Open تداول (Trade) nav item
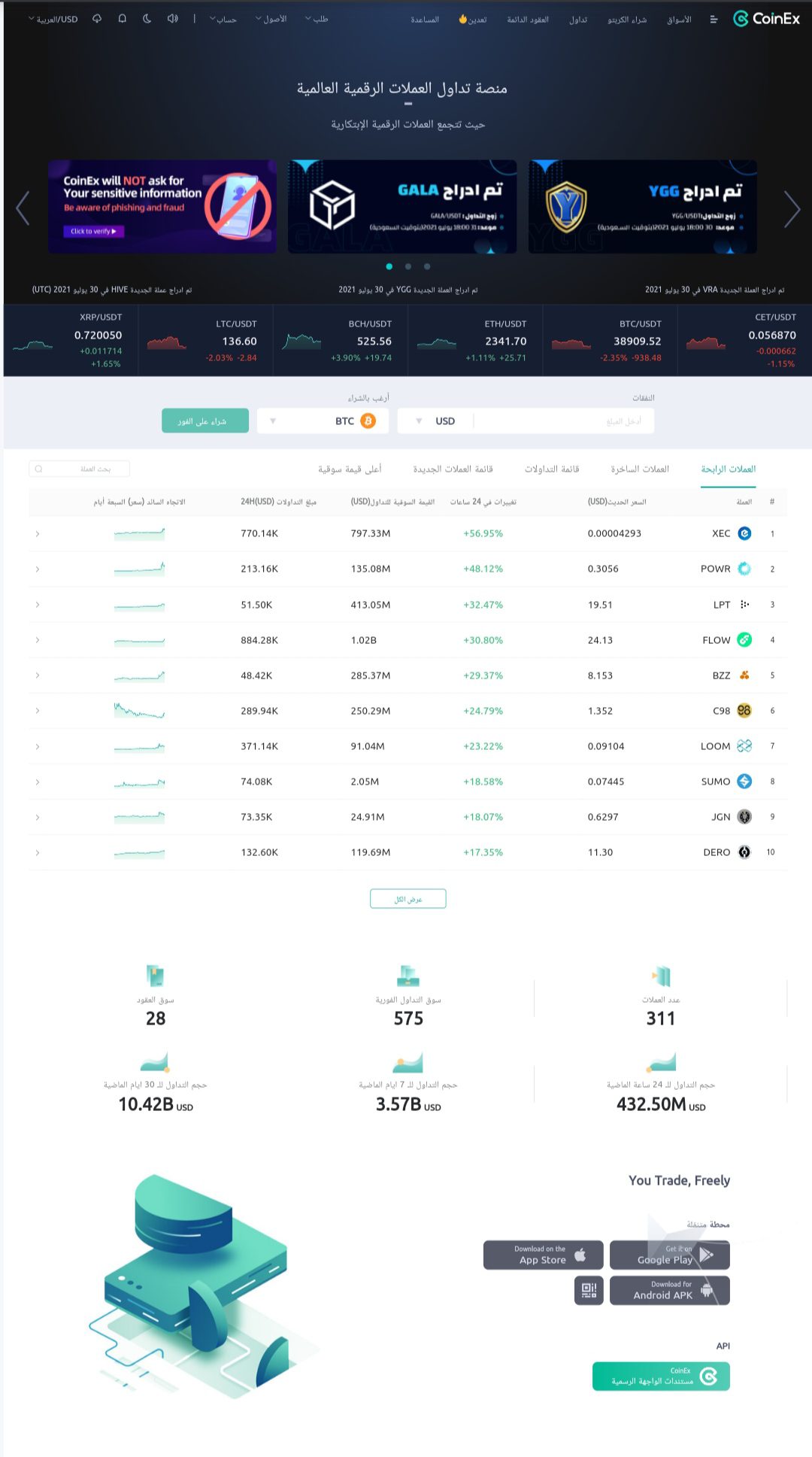The height and width of the screenshot is (1457, 812). 578,20
